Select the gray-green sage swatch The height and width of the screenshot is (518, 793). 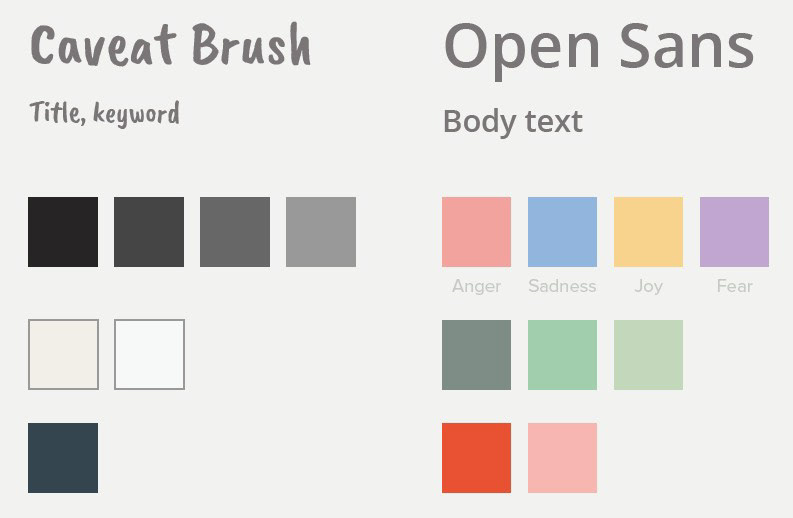(x=476, y=355)
